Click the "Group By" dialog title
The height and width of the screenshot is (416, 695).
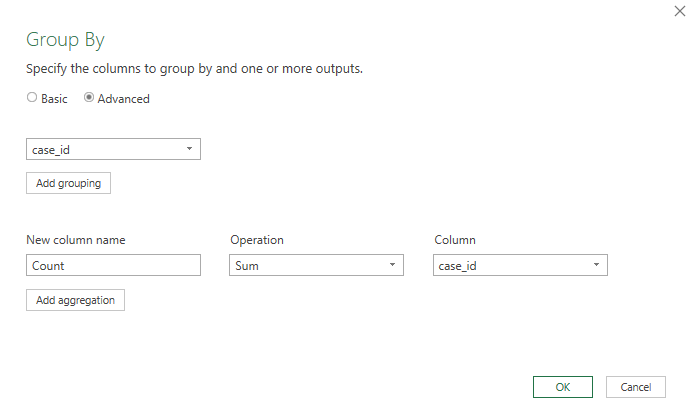tap(65, 40)
